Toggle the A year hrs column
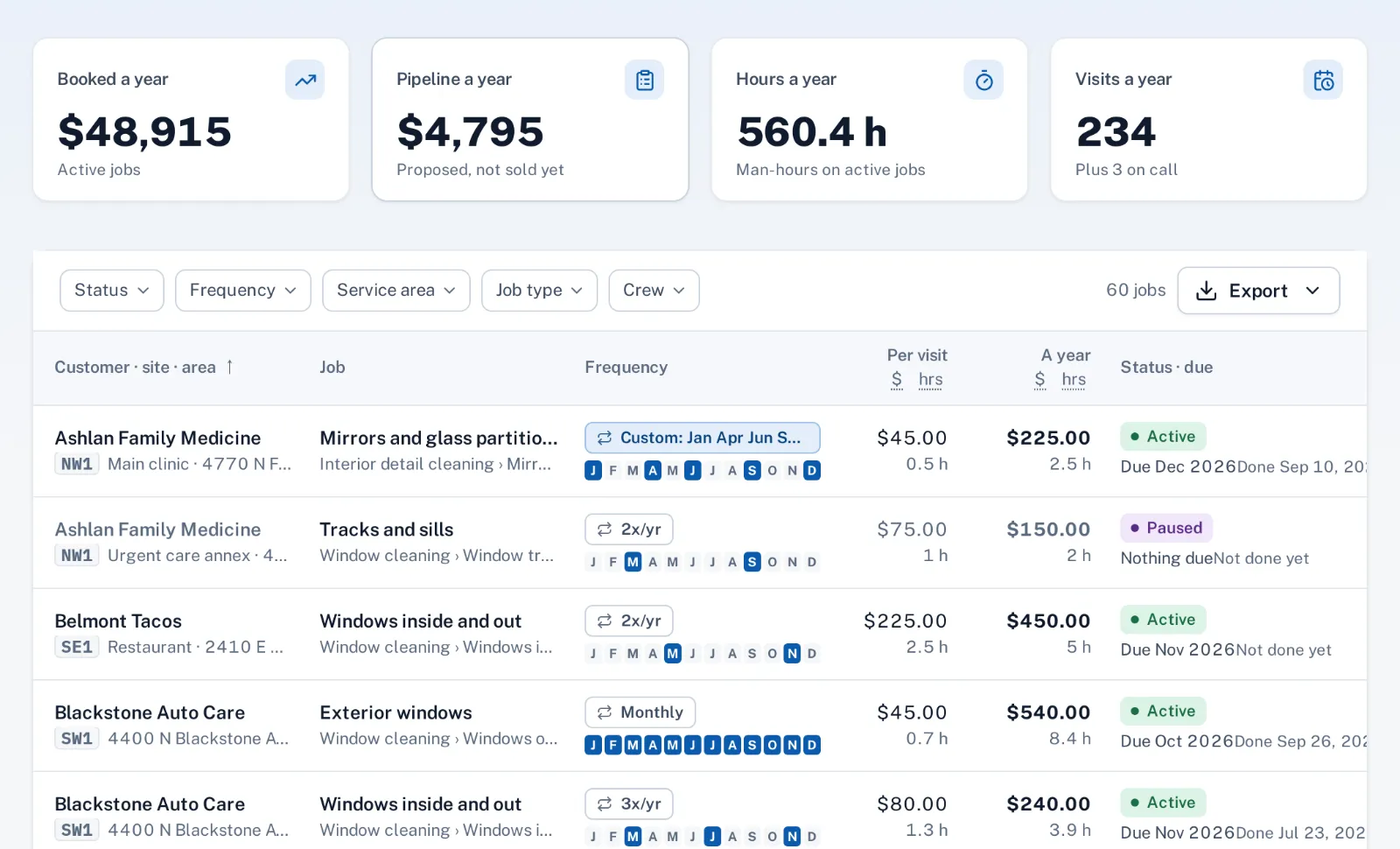Viewport: 1400px width, 849px height. (1074, 380)
